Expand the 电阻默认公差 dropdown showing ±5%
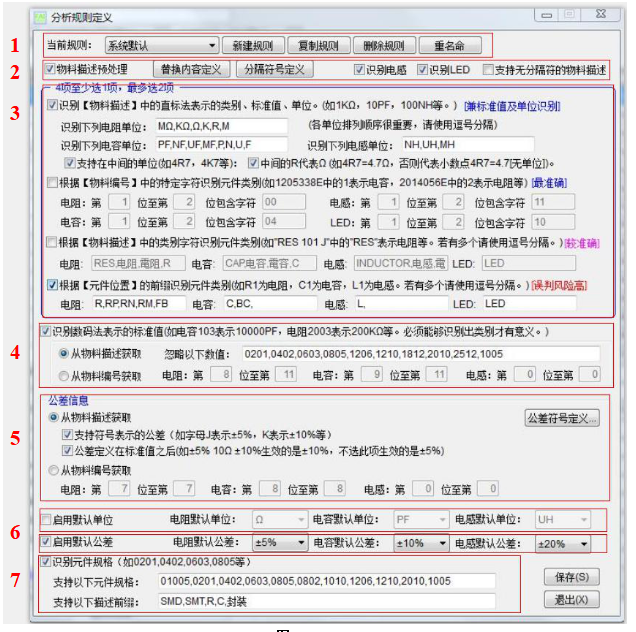The image size is (636, 632). [278, 543]
